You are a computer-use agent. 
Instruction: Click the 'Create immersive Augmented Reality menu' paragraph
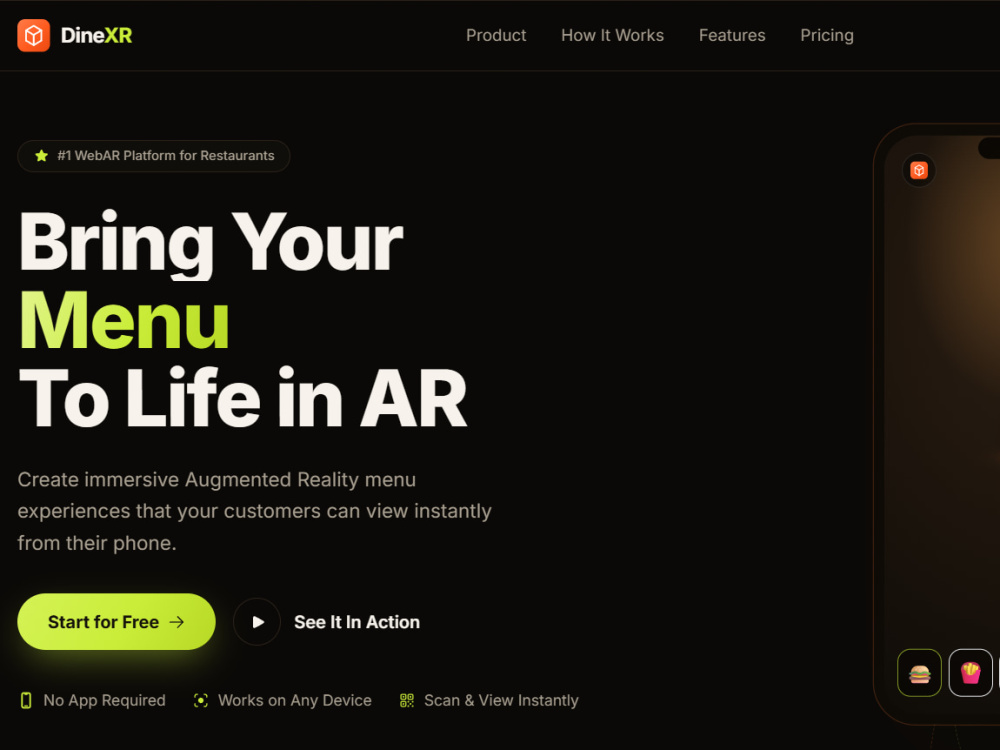254,511
